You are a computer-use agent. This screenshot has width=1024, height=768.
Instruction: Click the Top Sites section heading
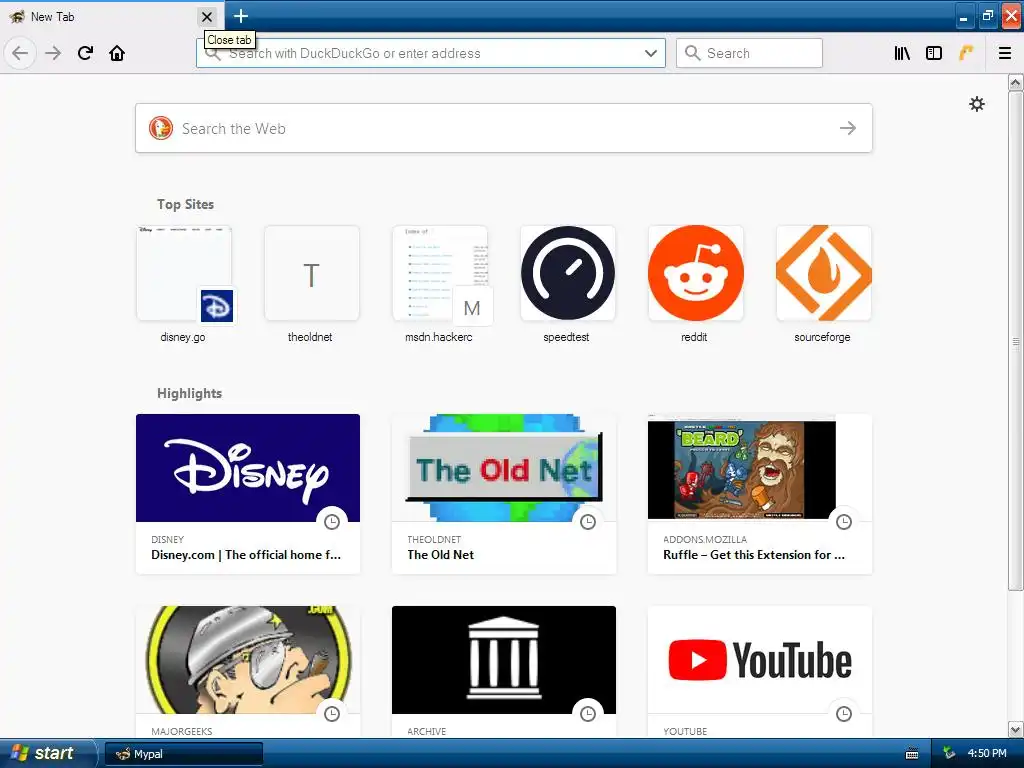click(x=185, y=204)
